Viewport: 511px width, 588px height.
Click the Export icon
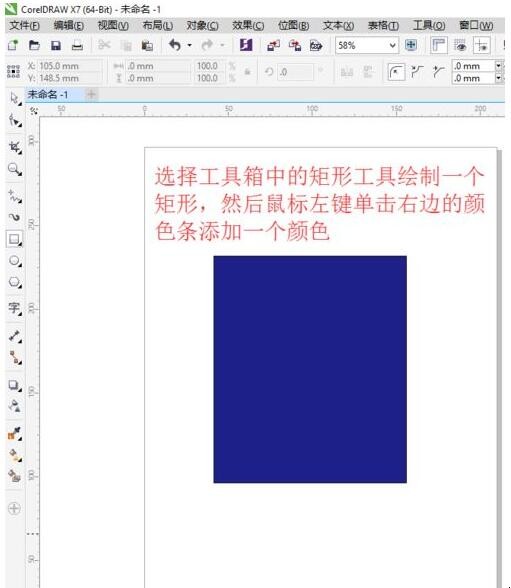(x=295, y=46)
